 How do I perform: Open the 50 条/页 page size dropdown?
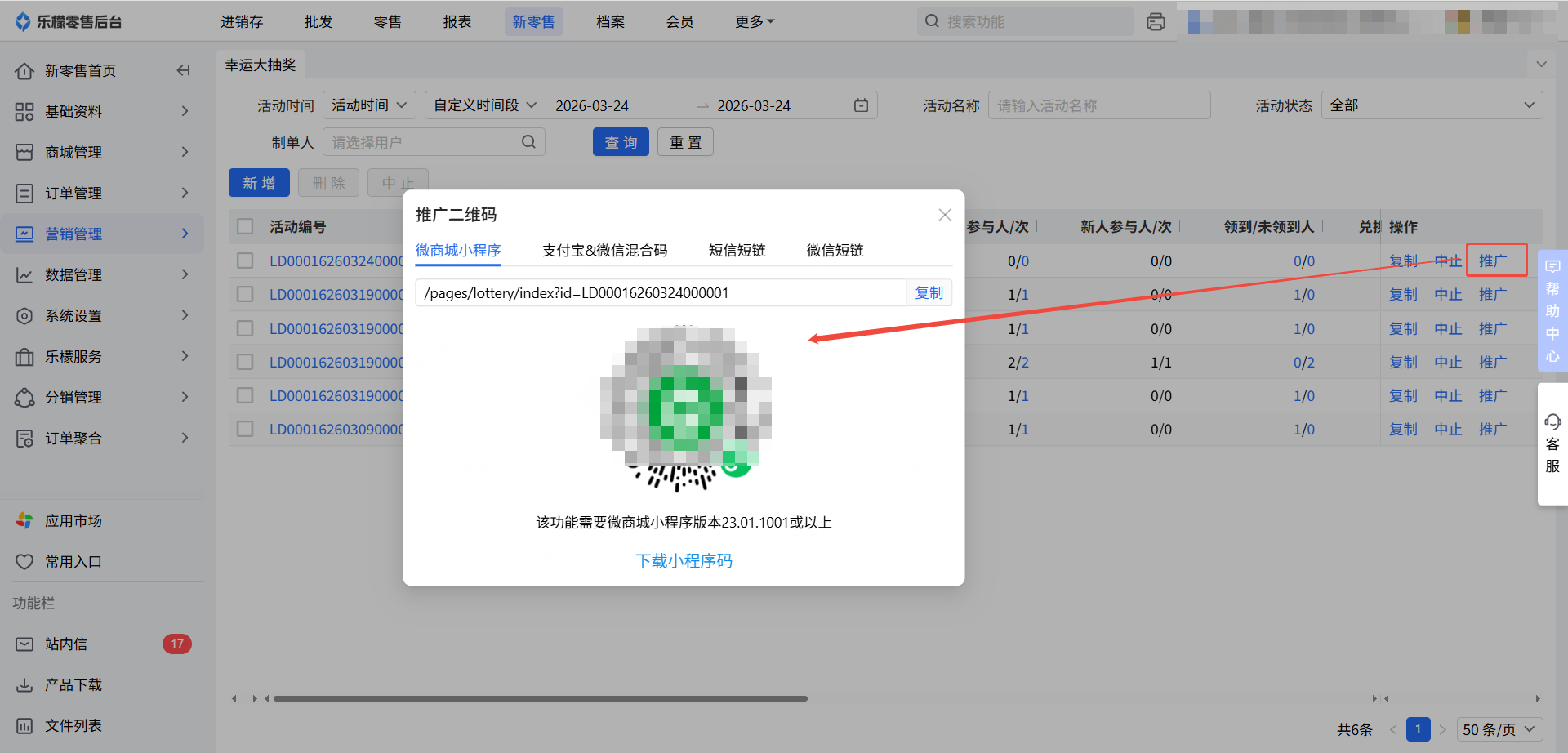click(1499, 729)
